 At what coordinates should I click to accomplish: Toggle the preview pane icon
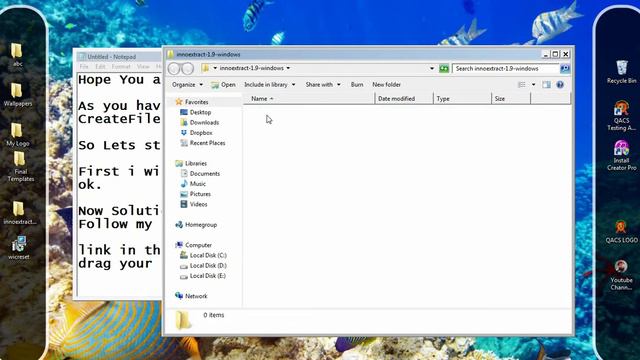tap(546, 84)
